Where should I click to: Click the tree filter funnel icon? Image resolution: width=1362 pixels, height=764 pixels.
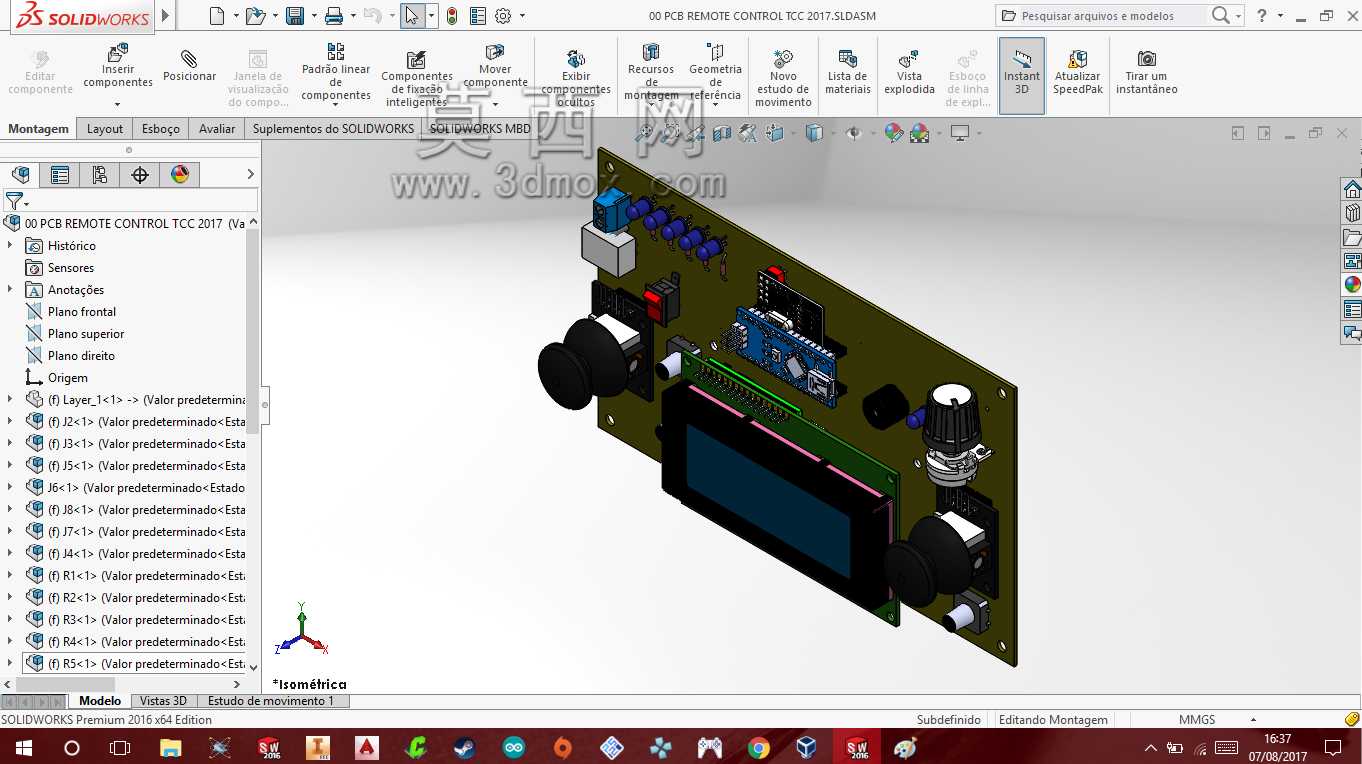[x=14, y=201]
